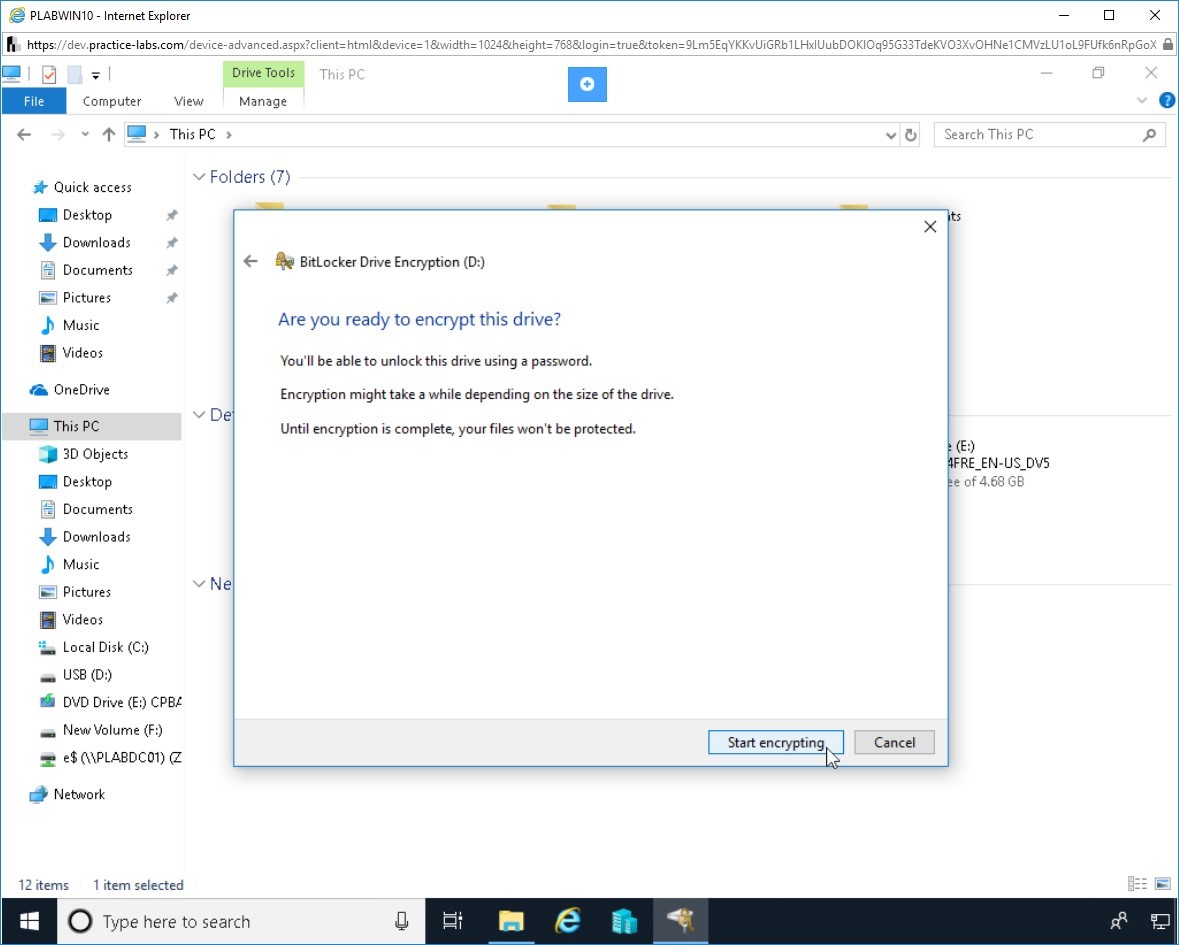Collapse the Network locations group
The image size is (1179, 945).
pos(199,583)
